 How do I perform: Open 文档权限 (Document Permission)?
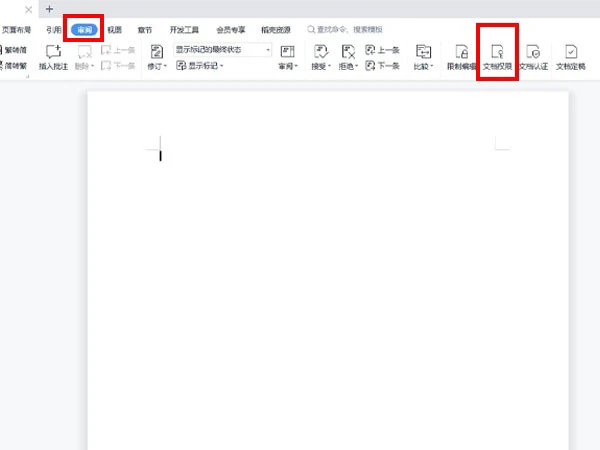click(x=497, y=57)
